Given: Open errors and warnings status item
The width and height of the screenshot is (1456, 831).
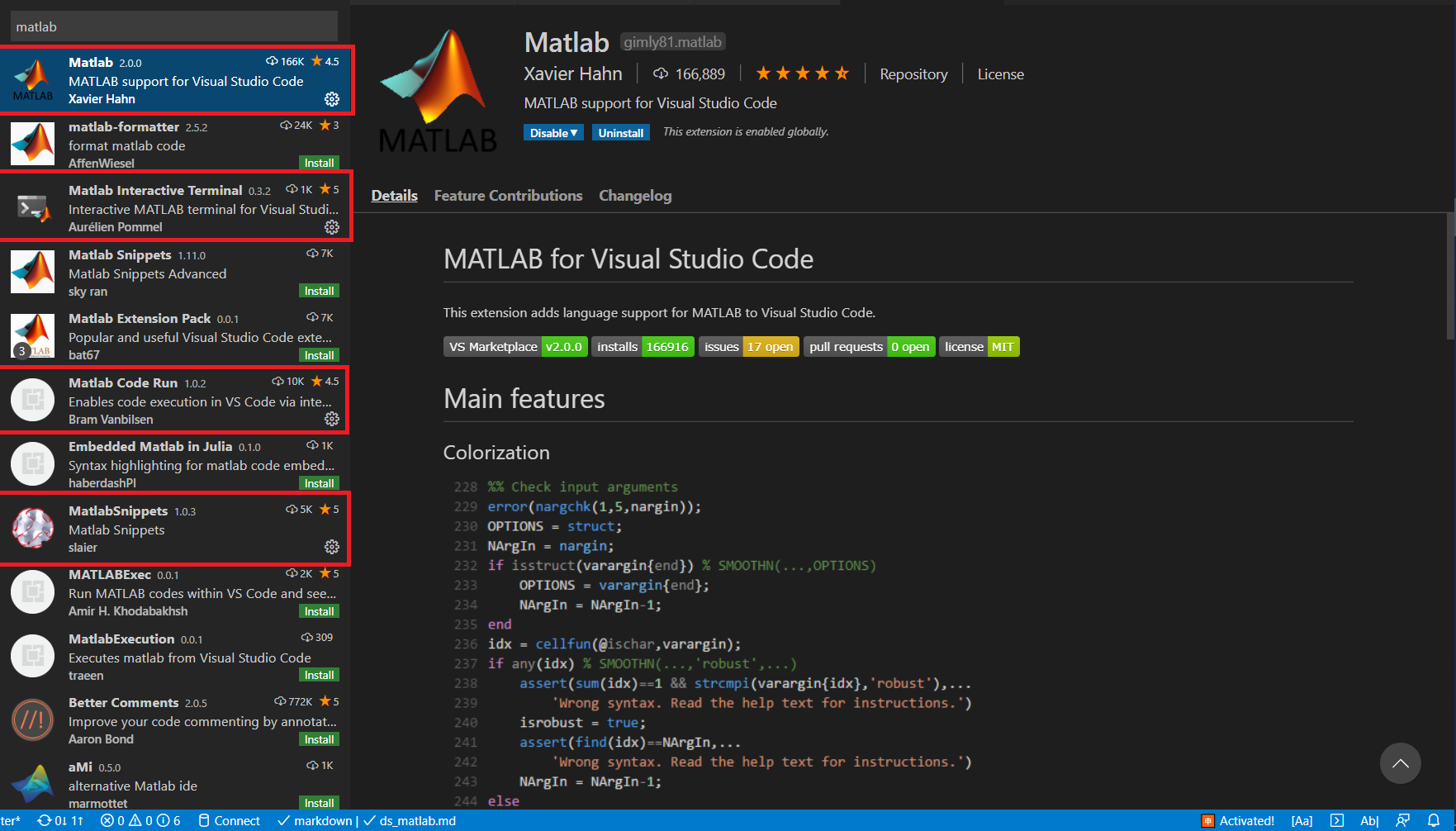Looking at the screenshot, I should pos(140,820).
